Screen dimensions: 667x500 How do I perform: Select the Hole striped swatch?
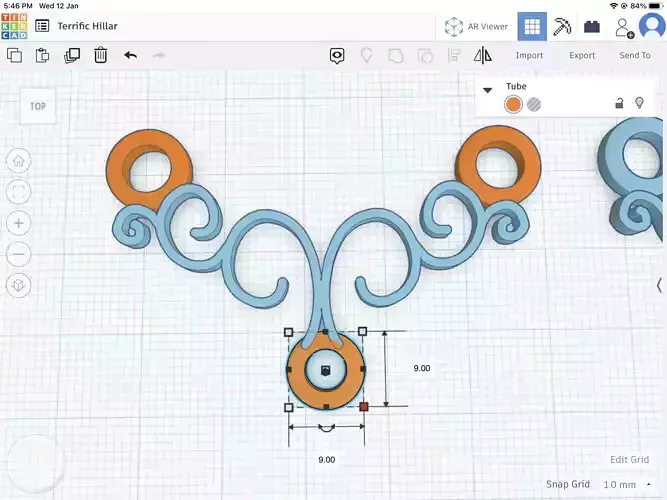click(534, 104)
